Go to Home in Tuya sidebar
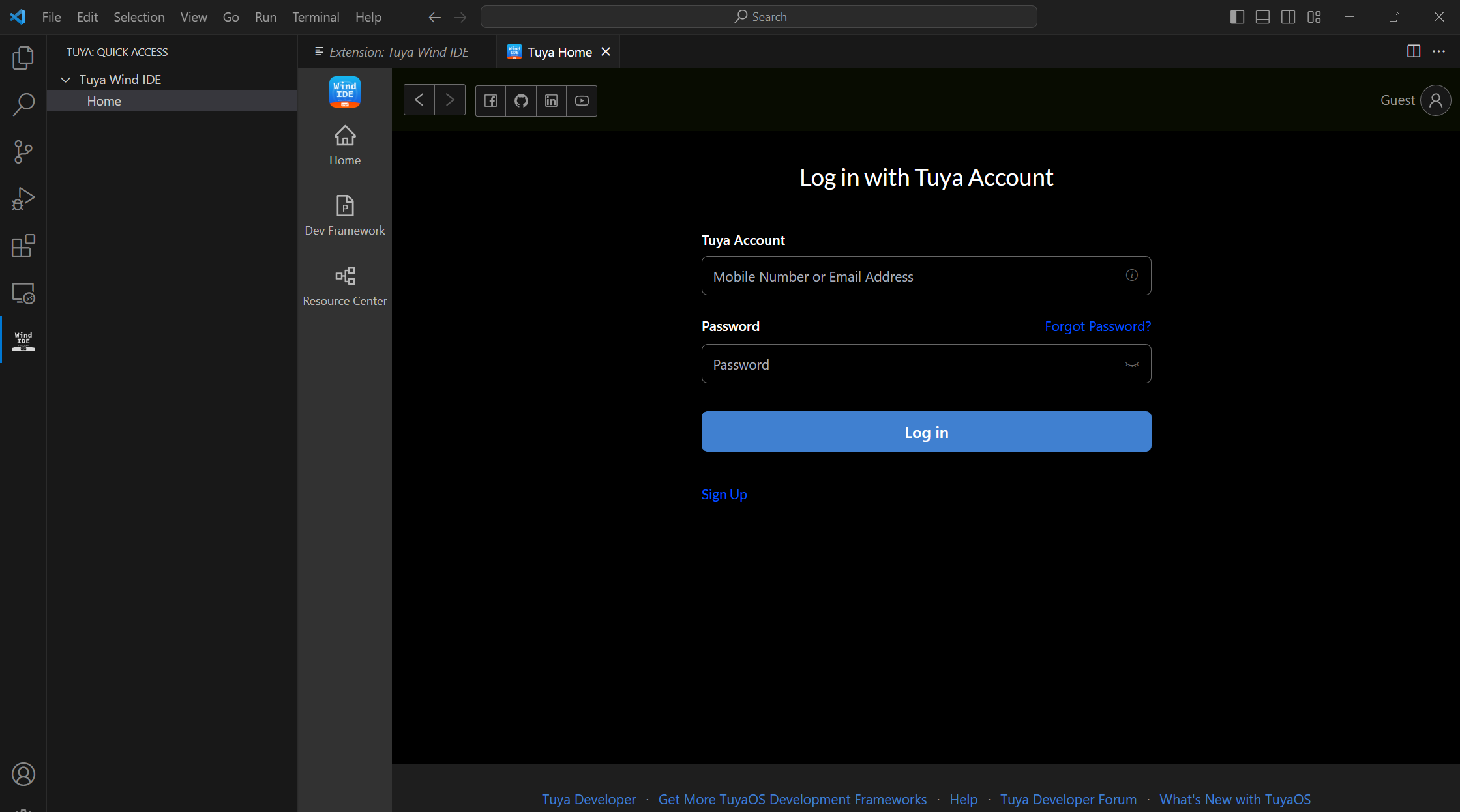This screenshot has width=1460, height=812. click(345, 146)
